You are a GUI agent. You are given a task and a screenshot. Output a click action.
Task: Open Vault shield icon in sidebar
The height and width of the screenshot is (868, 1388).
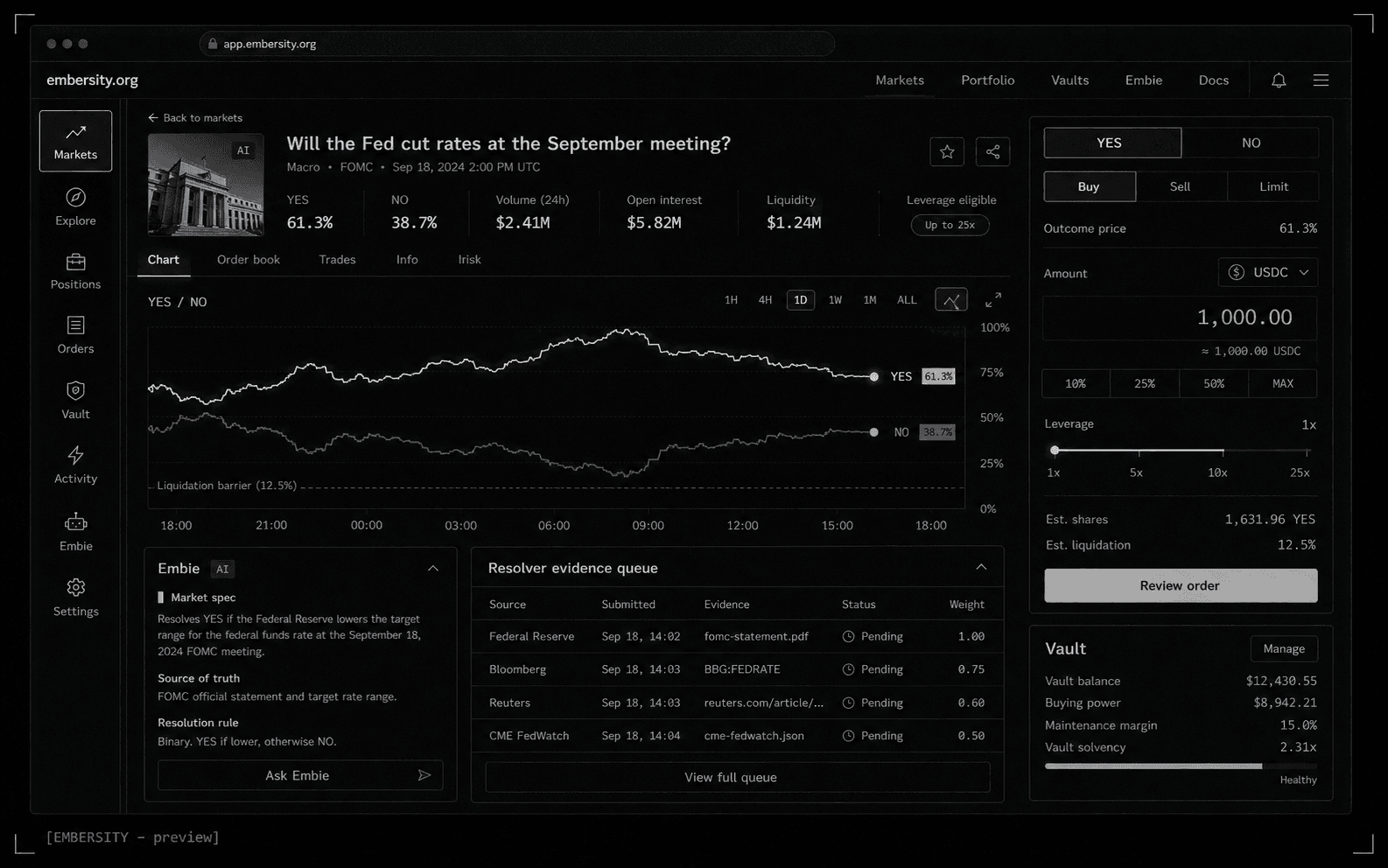(76, 390)
